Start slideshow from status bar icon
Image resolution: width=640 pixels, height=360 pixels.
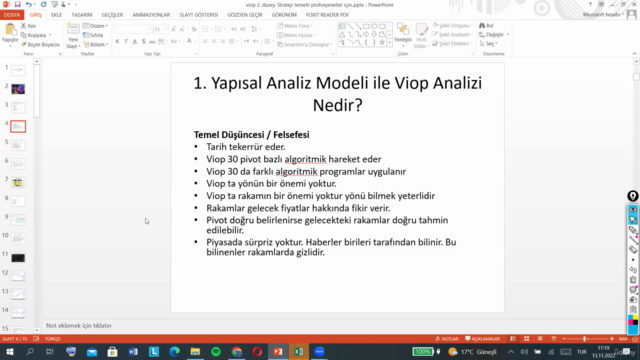(553, 339)
